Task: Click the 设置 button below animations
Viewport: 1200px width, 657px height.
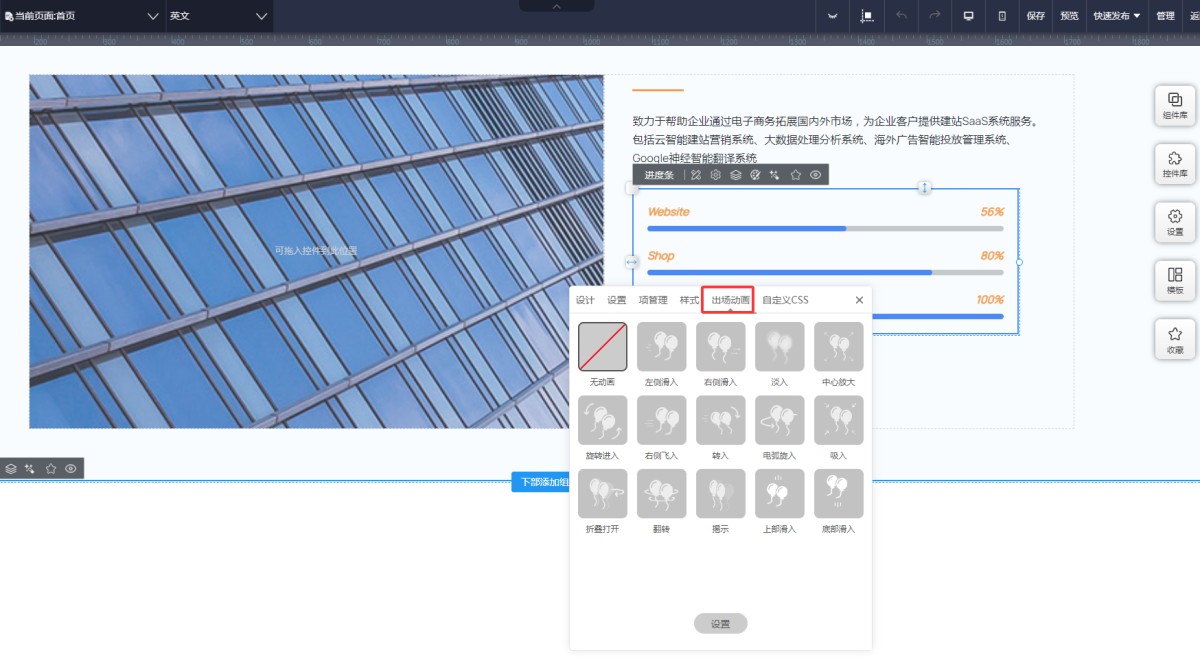Action: pos(720,624)
